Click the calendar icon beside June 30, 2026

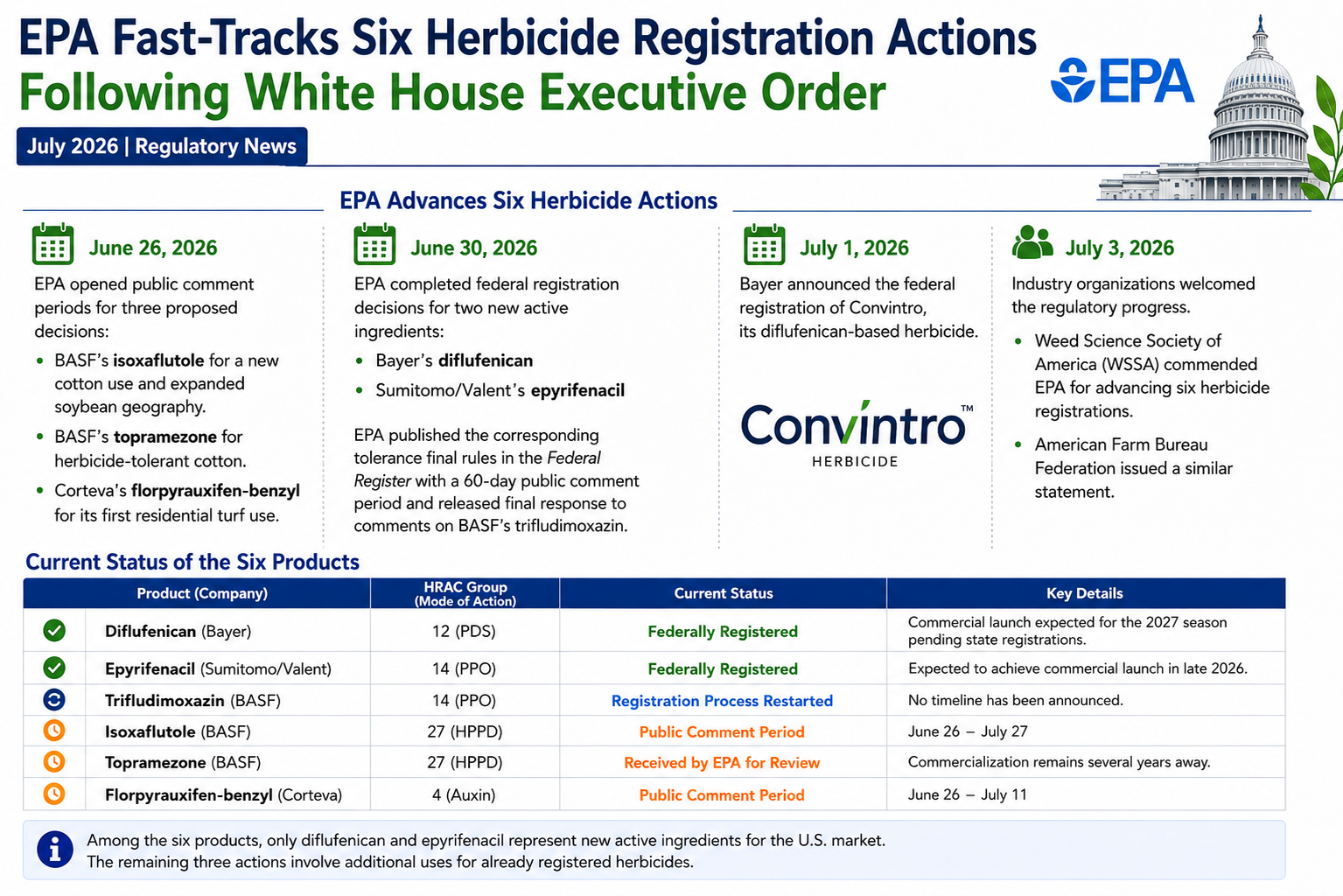[374, 244]
